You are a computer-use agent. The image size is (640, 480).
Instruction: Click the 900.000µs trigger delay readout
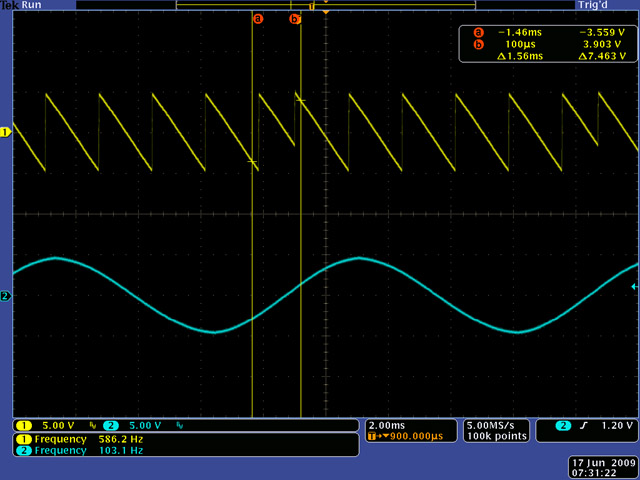[x=415, y=437]
